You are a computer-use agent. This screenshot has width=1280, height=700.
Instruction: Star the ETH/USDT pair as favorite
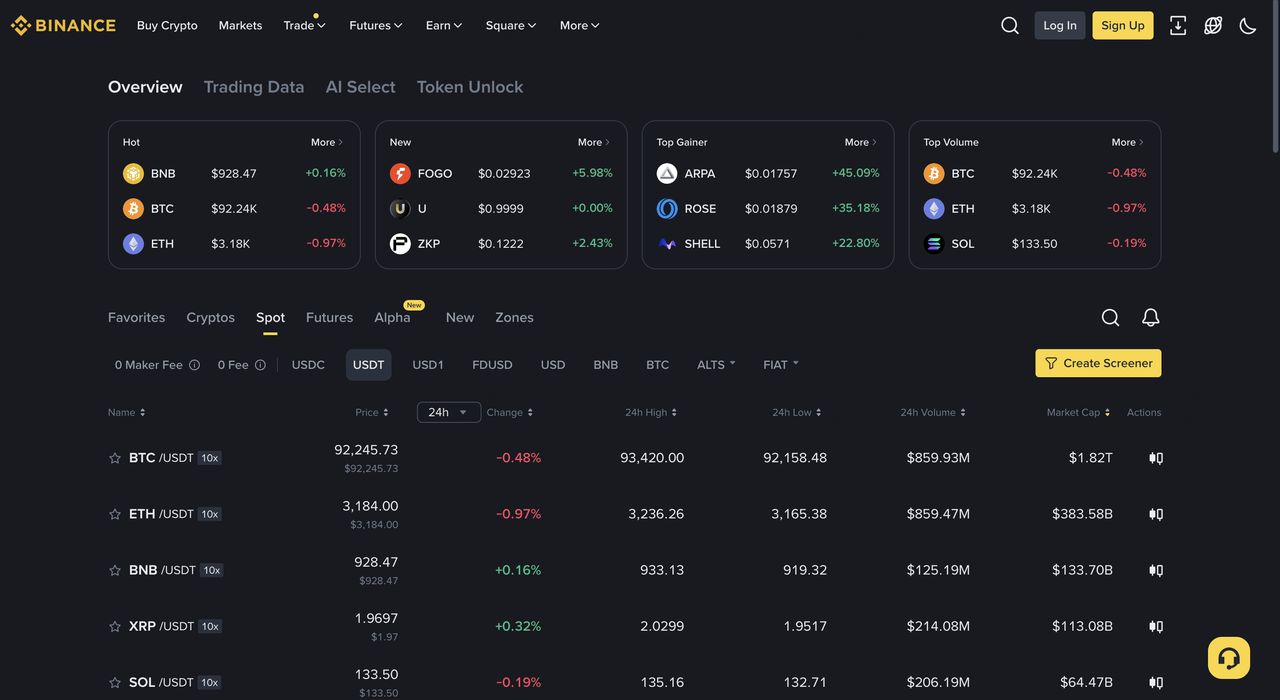(x=115, y=514)
